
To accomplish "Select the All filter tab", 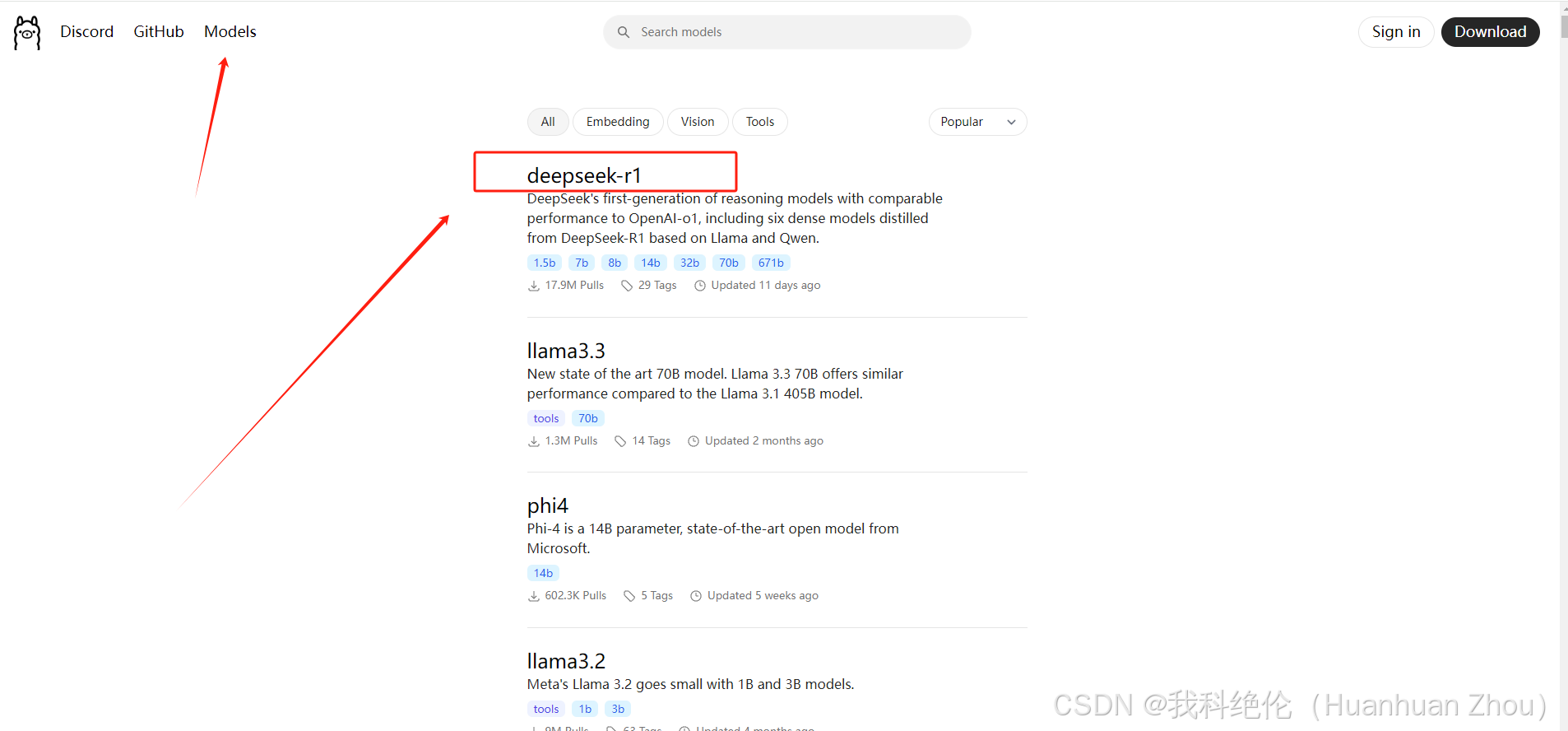I will 548,122.
